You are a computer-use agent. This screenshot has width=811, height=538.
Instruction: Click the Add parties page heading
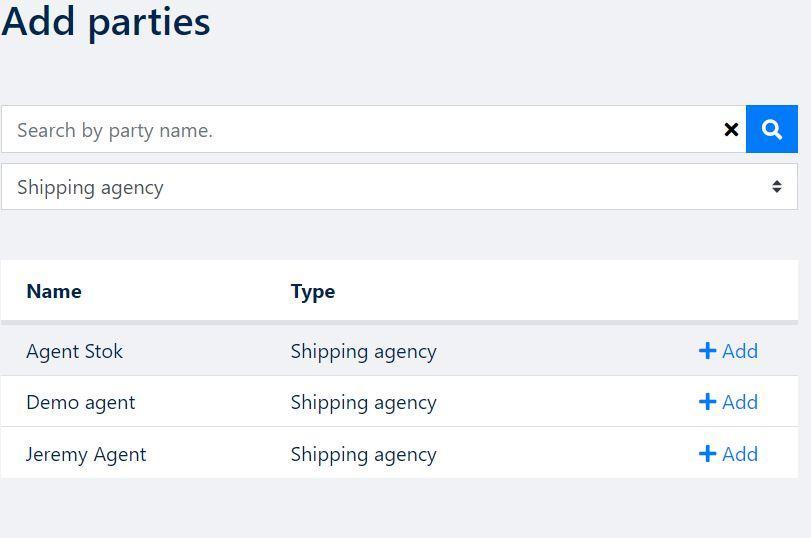click(x=106, y=22)
